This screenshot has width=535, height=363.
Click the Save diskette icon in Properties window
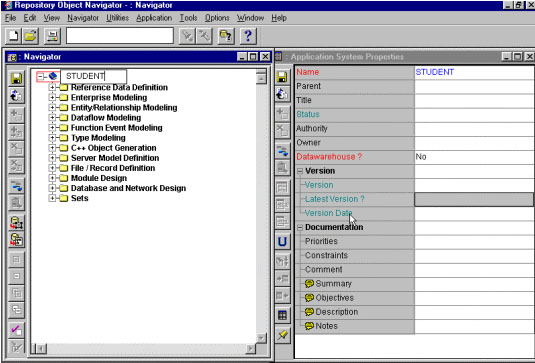(x=282, y=77)
